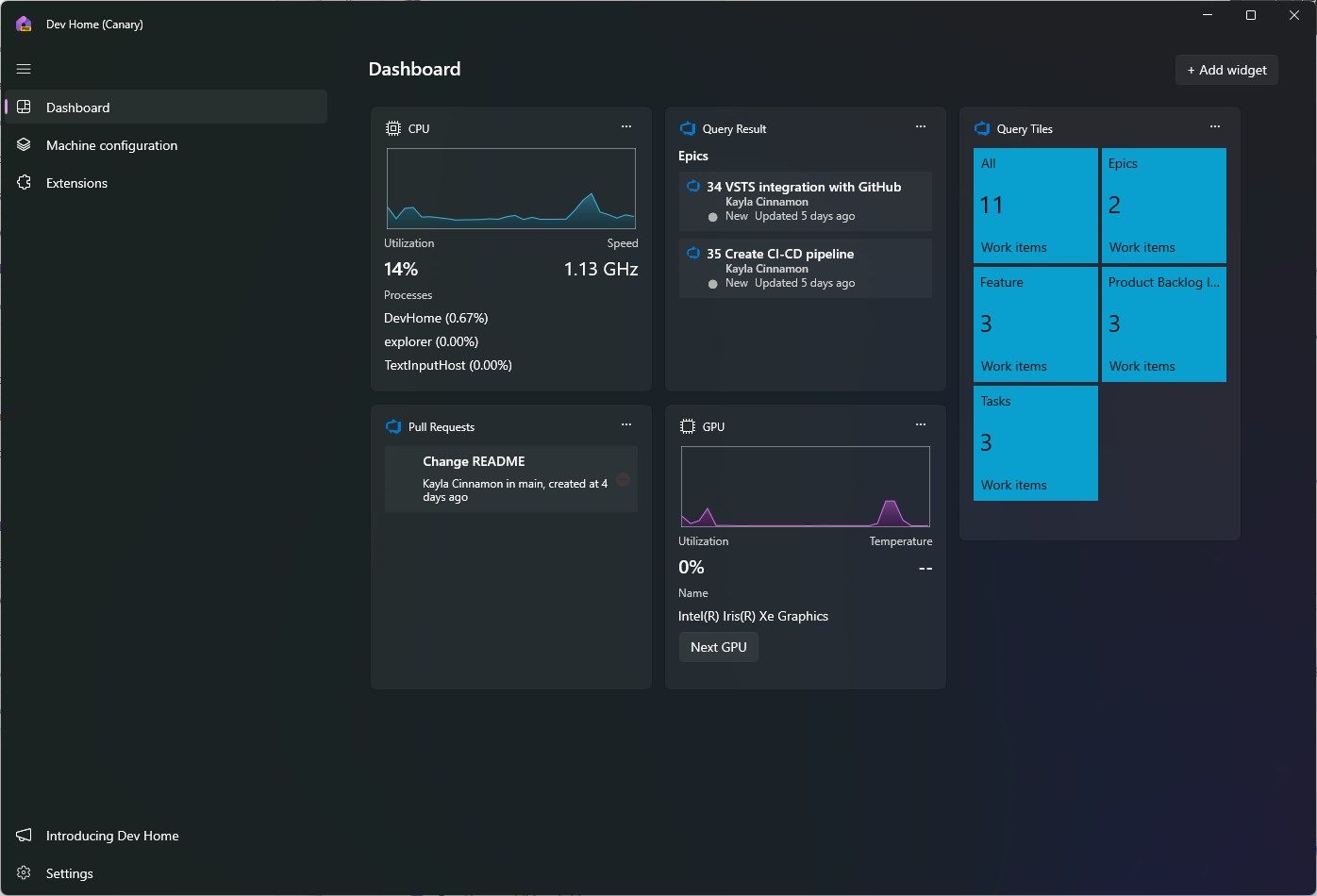Click the Add widget button
Image resolution: width=1317 pixels, height=896 pixels.
(x=1226, y=70)
